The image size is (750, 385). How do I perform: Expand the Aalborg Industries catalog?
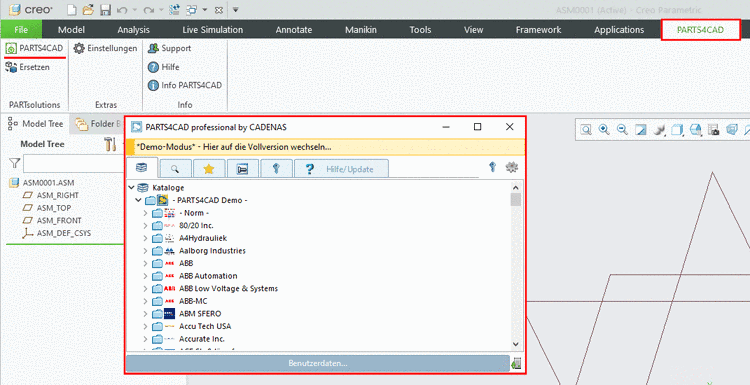pyautogui.click(x=145, y=251)
